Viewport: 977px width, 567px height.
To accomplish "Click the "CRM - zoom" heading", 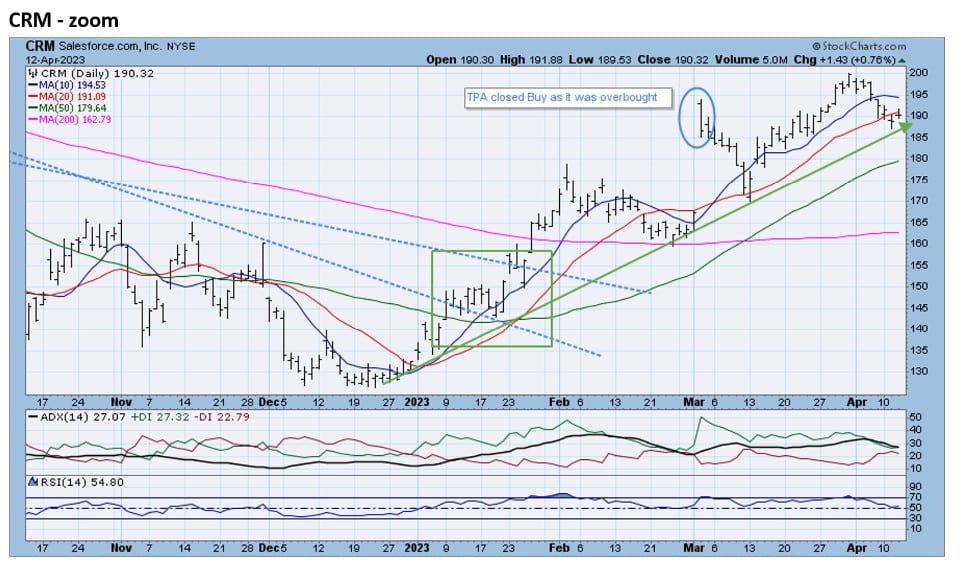I will tap(64, 20).
